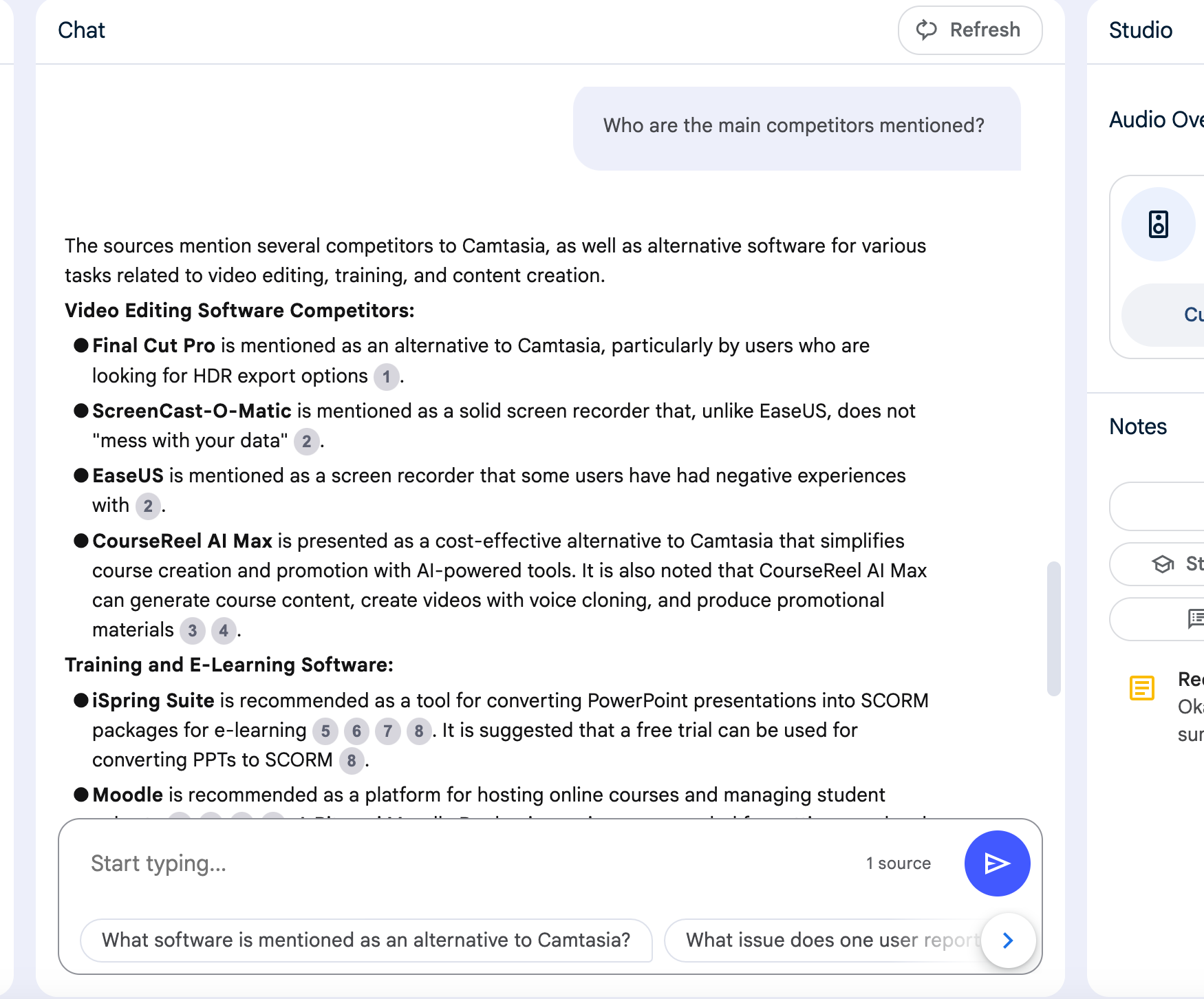Open citation 4 on the CourseReel AI Max bullet
Viewport: 1204px width, 999px height.
pos(224,630)
